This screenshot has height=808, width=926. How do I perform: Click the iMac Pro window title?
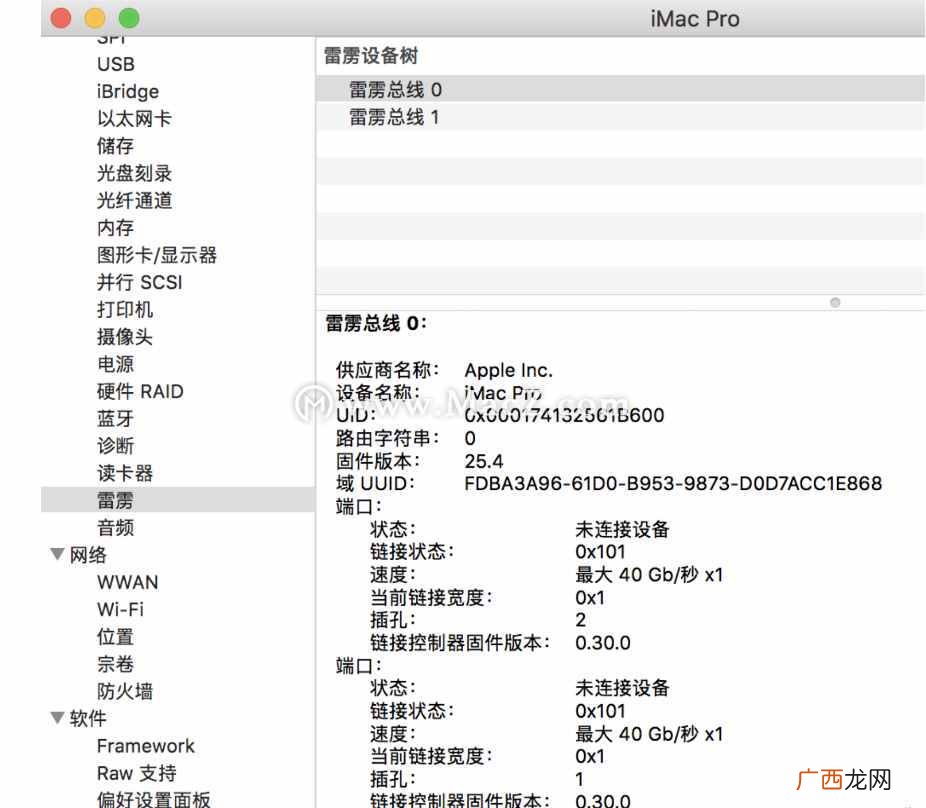pyautogui.click(x=694, y=19)
